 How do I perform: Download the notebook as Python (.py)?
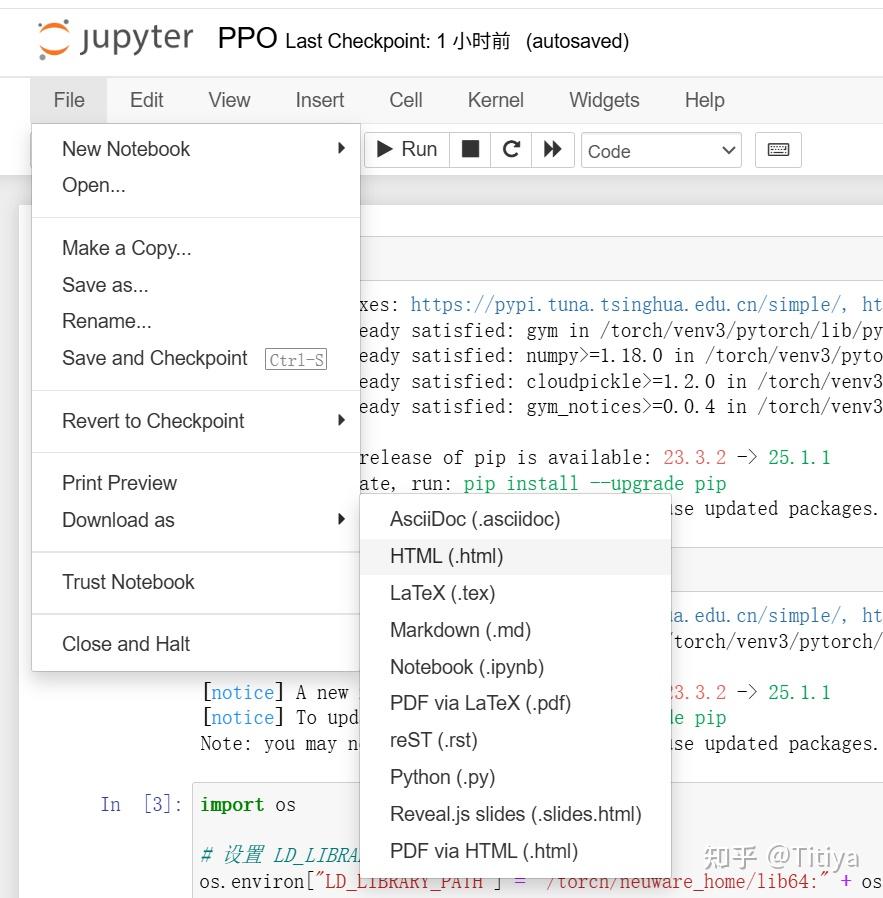click(443, 777)
